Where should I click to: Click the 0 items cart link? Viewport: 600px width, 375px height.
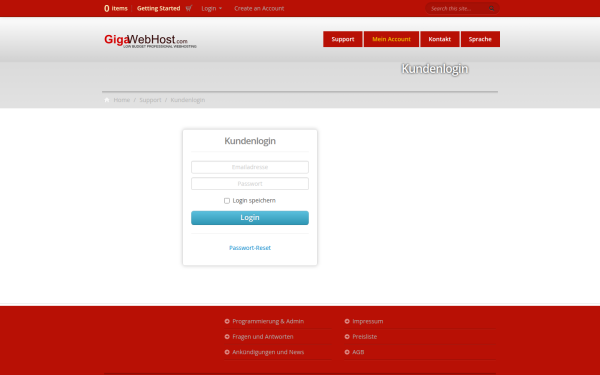[x=116, y=8]
